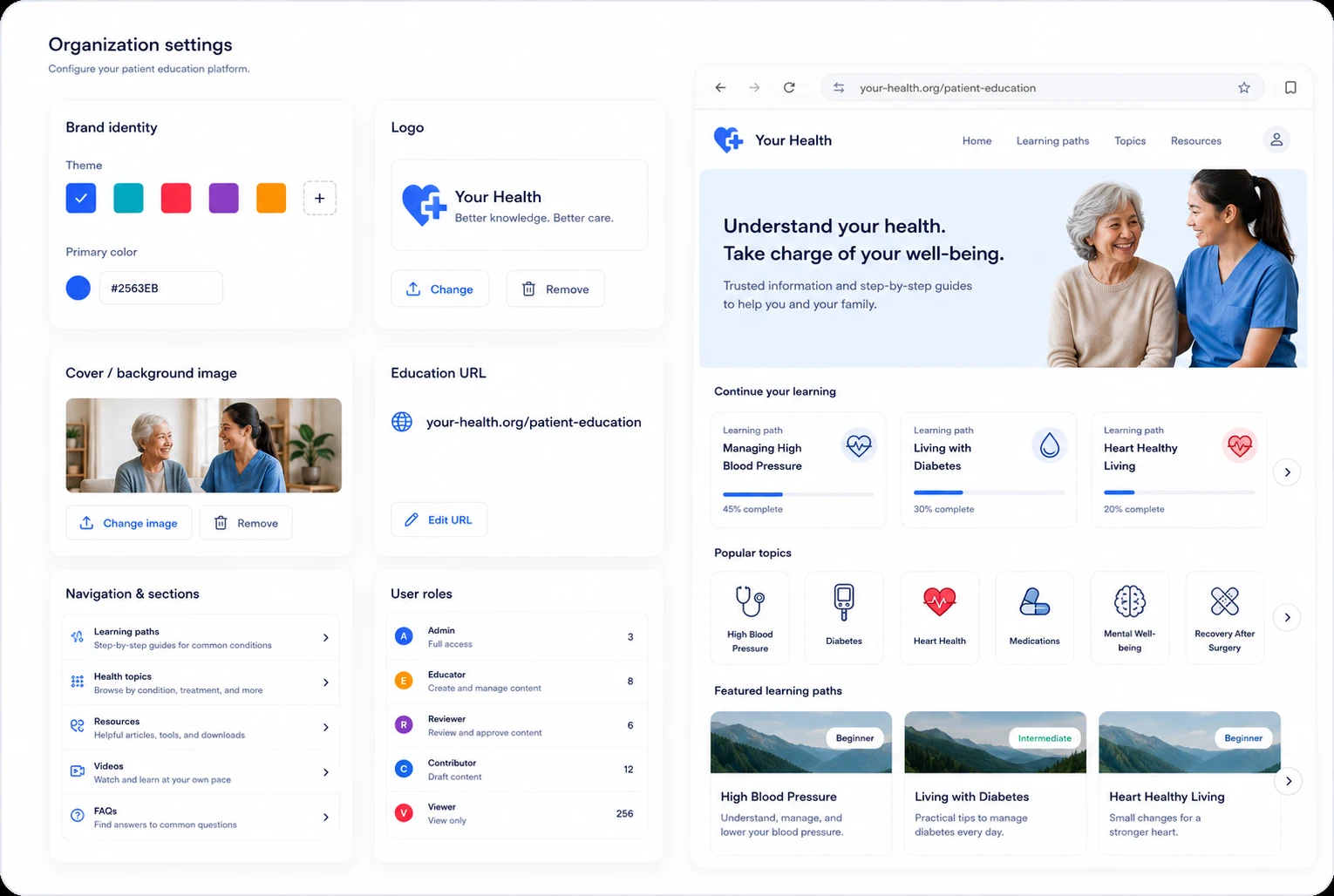The height and width of the screenshot is (896, 1334).
Task: Expand the Videos navigation row
Action: pyautogui.click(x=201, y=772)
